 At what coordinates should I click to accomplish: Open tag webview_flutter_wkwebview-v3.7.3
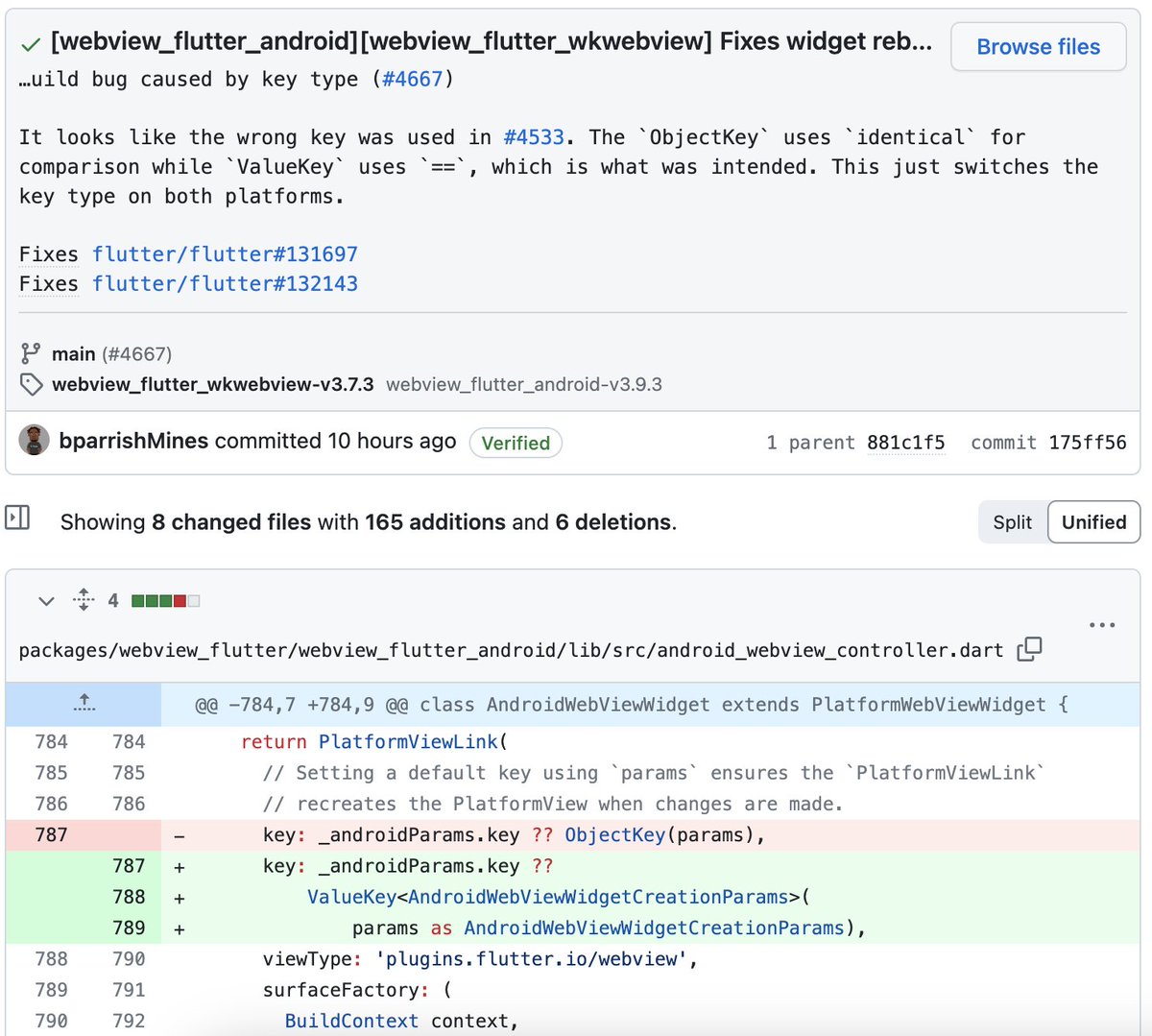[x=213, y=385]
